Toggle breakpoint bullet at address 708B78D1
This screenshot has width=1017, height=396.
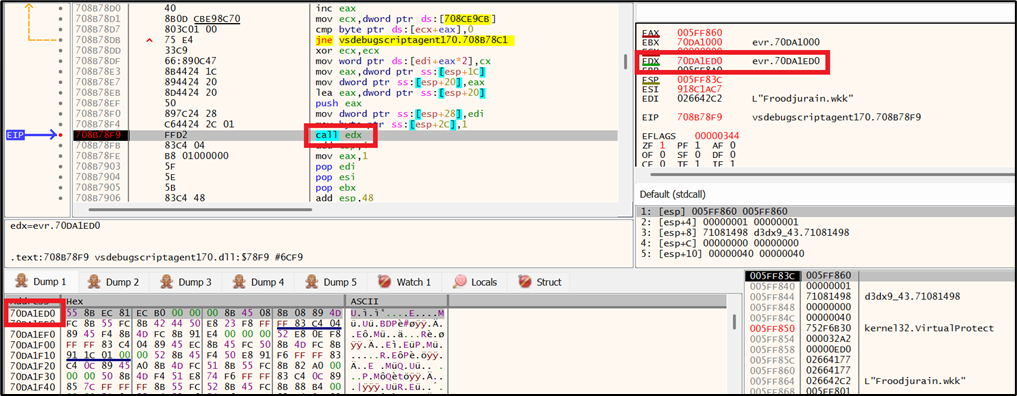61,19
